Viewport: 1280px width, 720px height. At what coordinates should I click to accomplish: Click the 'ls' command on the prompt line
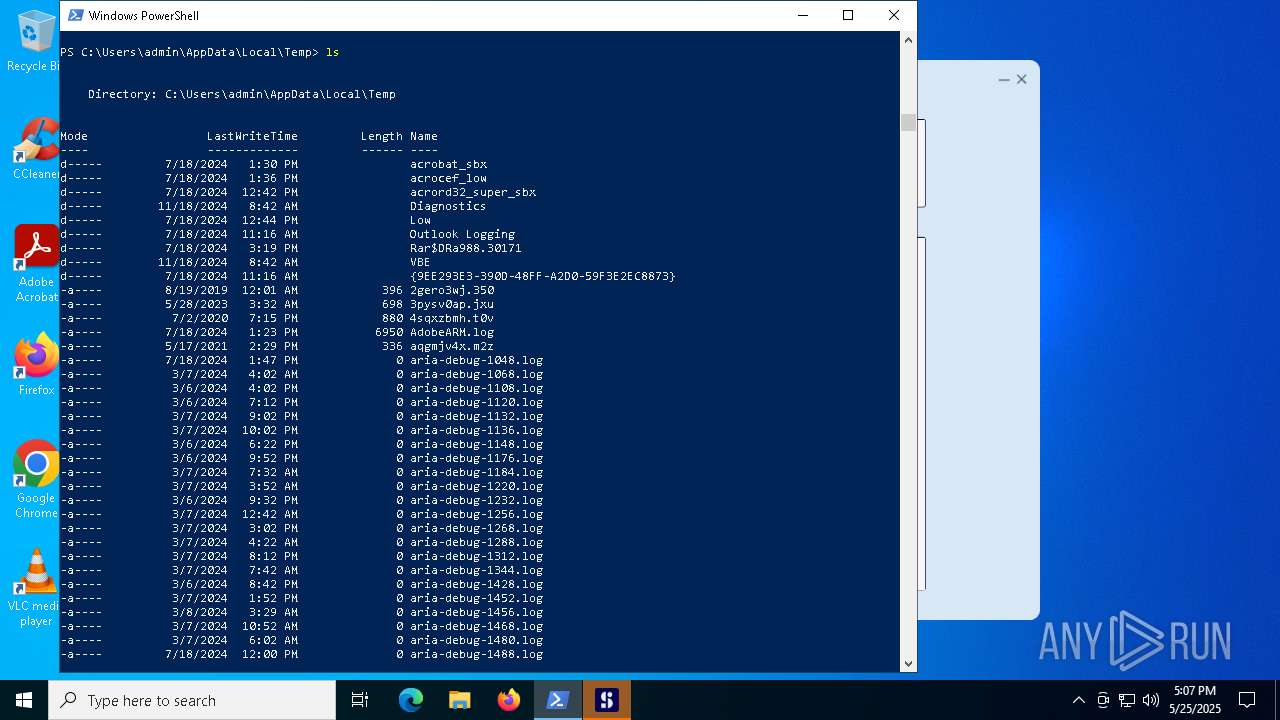tap(333, 52)
